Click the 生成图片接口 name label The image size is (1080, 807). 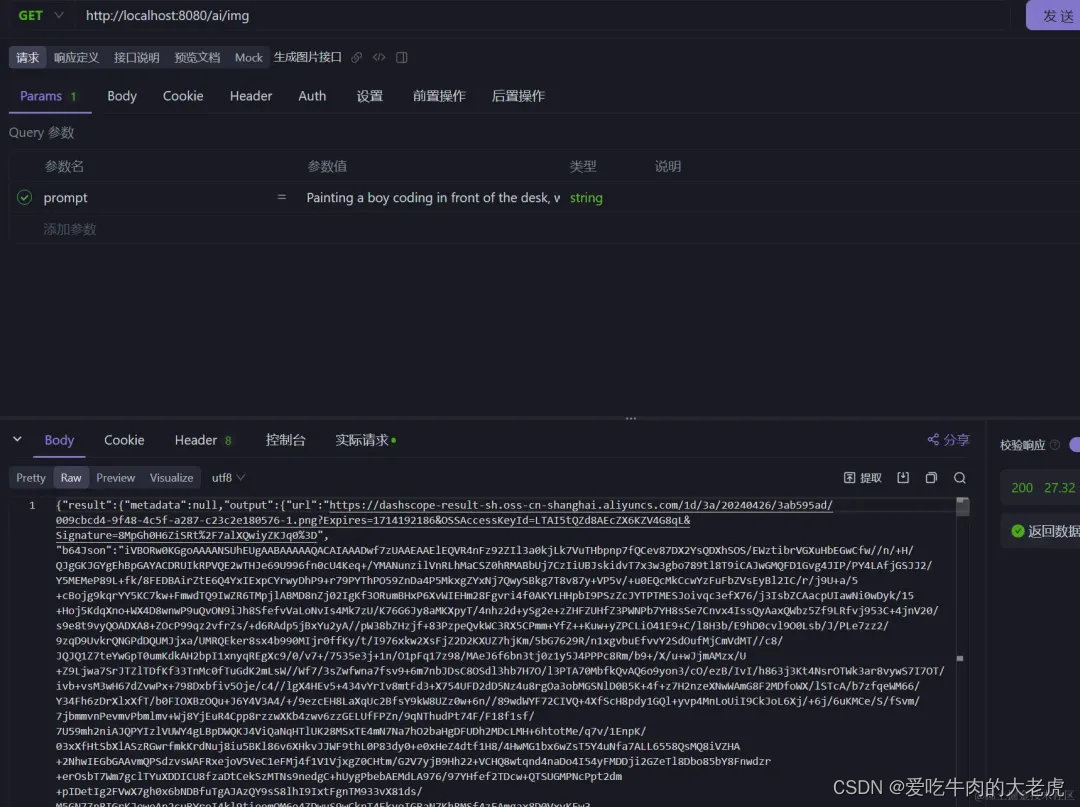pos(307,57)
